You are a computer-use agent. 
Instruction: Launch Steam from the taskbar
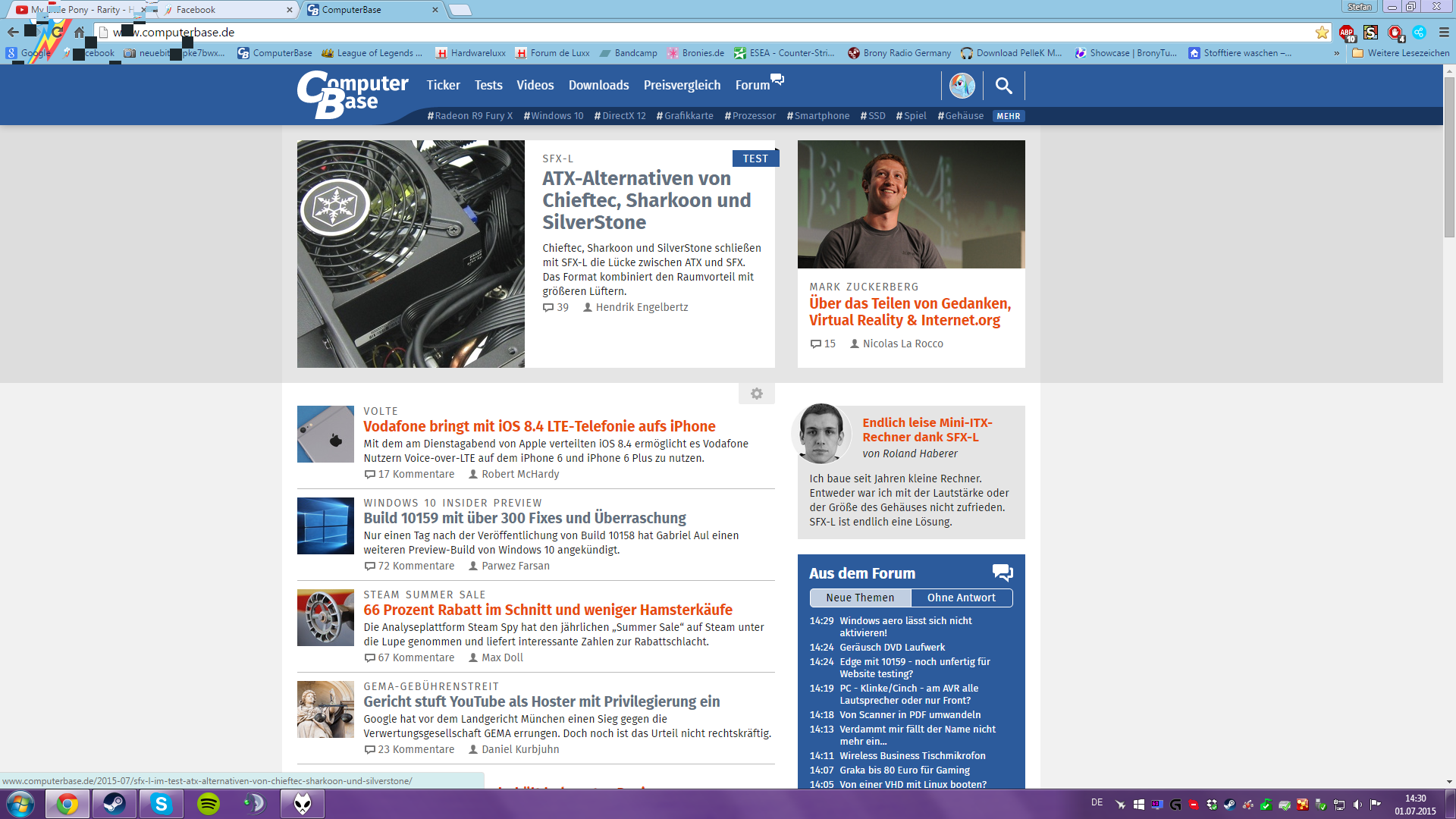pyautogui.click(x=115, y=803)
